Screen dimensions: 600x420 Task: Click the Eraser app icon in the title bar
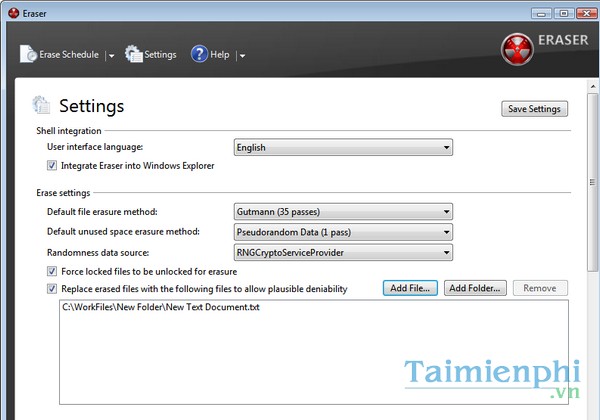pyautogui.click(x=14, y=13)
